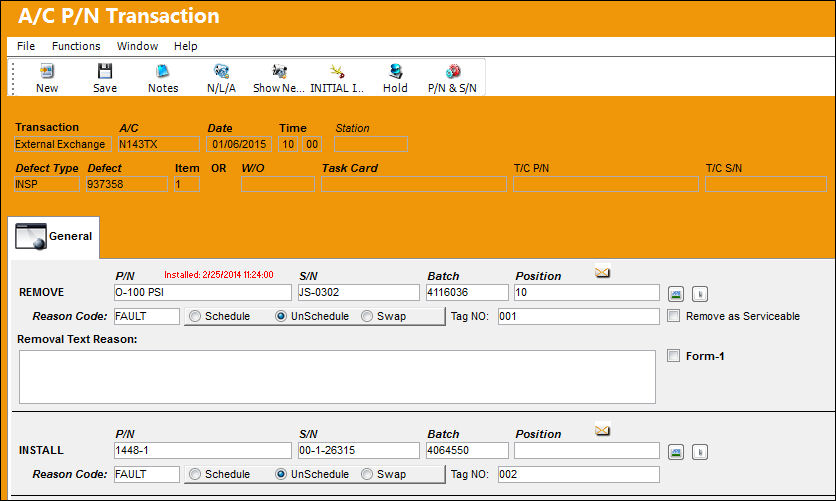
Task: Click the Tag NO field 001
Action: (578, 316)
